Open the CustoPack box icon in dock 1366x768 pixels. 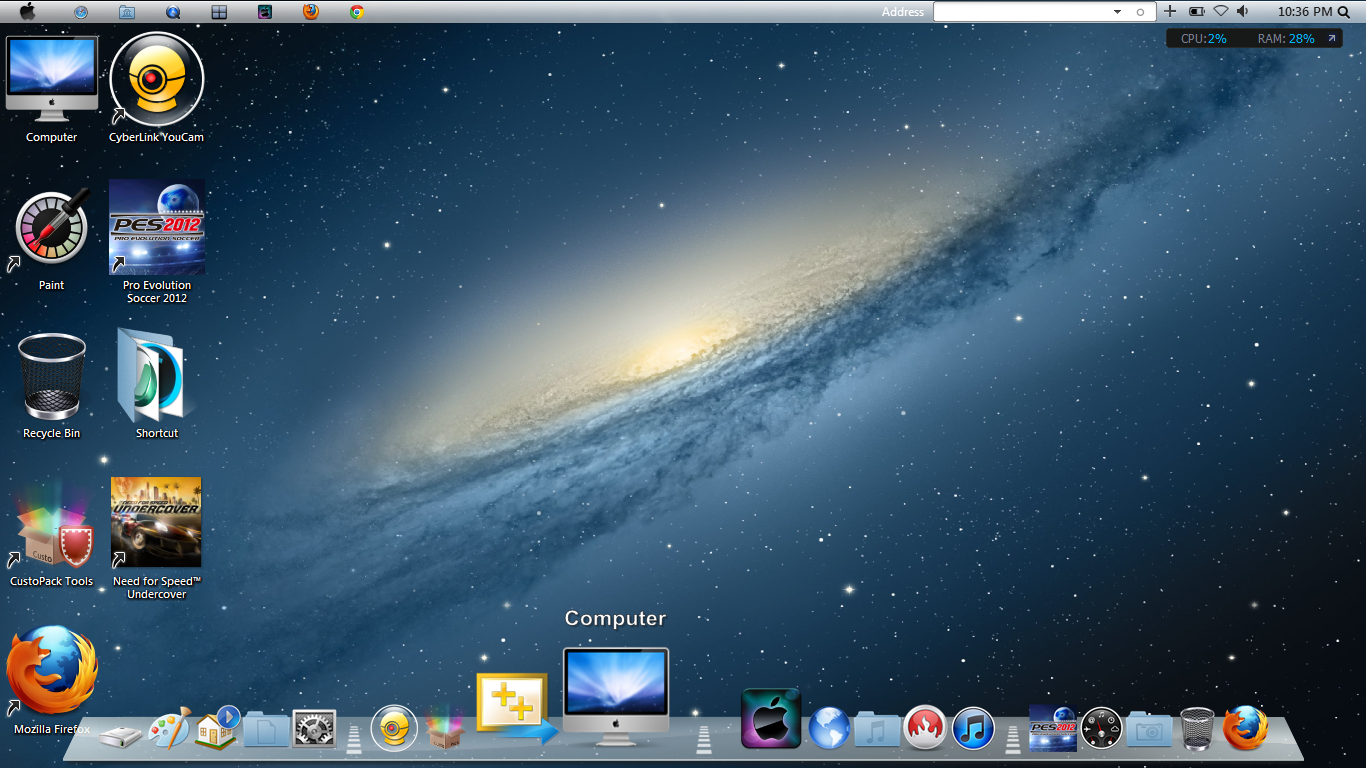[x=443, y=729]
